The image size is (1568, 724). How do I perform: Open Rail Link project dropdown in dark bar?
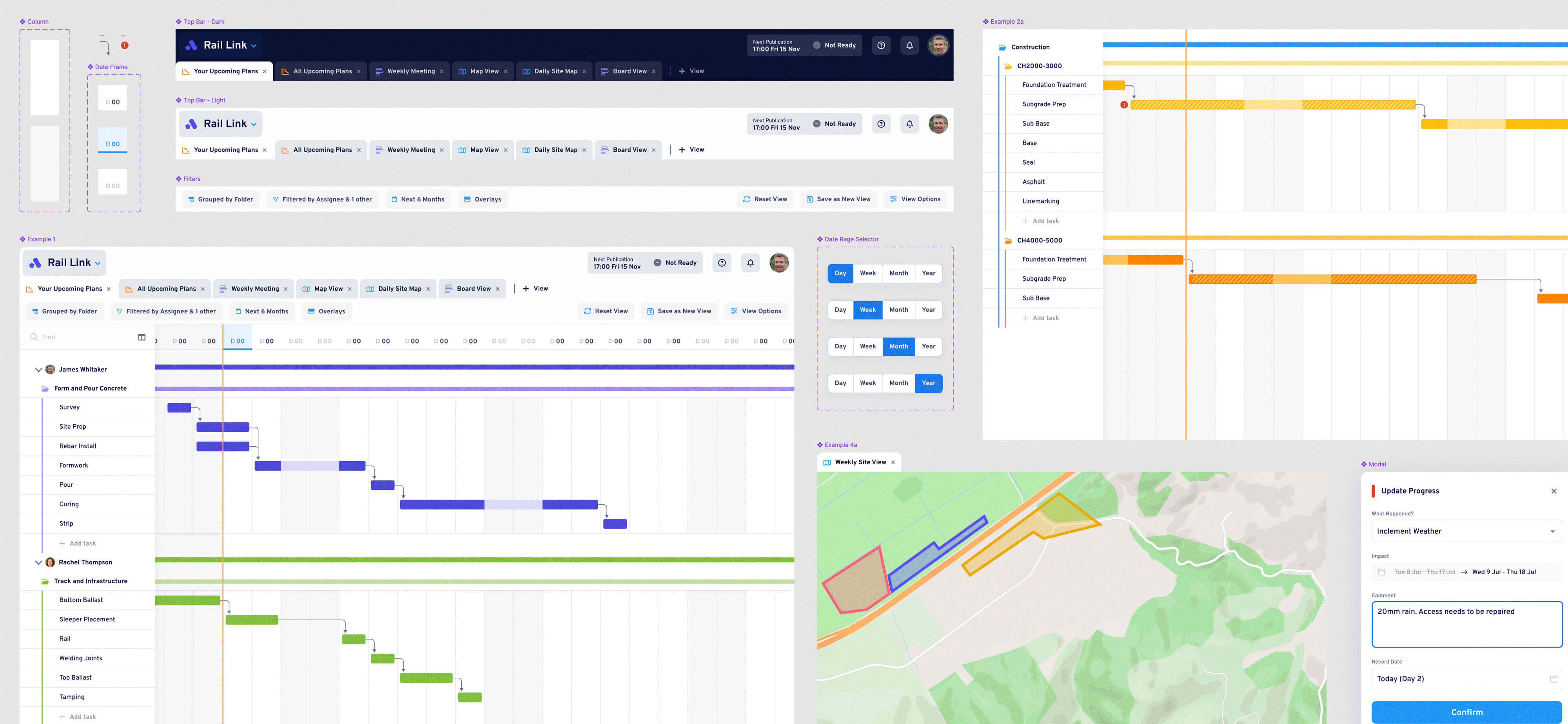click(229, 45)
